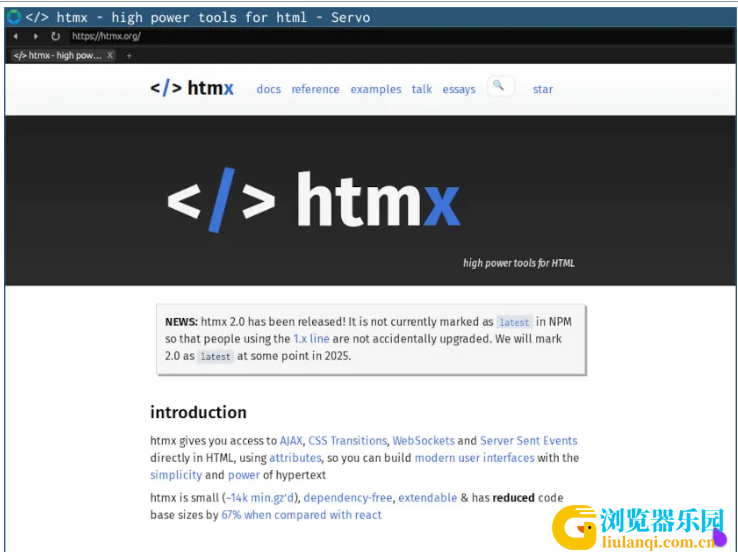Click the Servo logo in the title bar
Viewport: 738px width, 552px height.
(14, 17)
